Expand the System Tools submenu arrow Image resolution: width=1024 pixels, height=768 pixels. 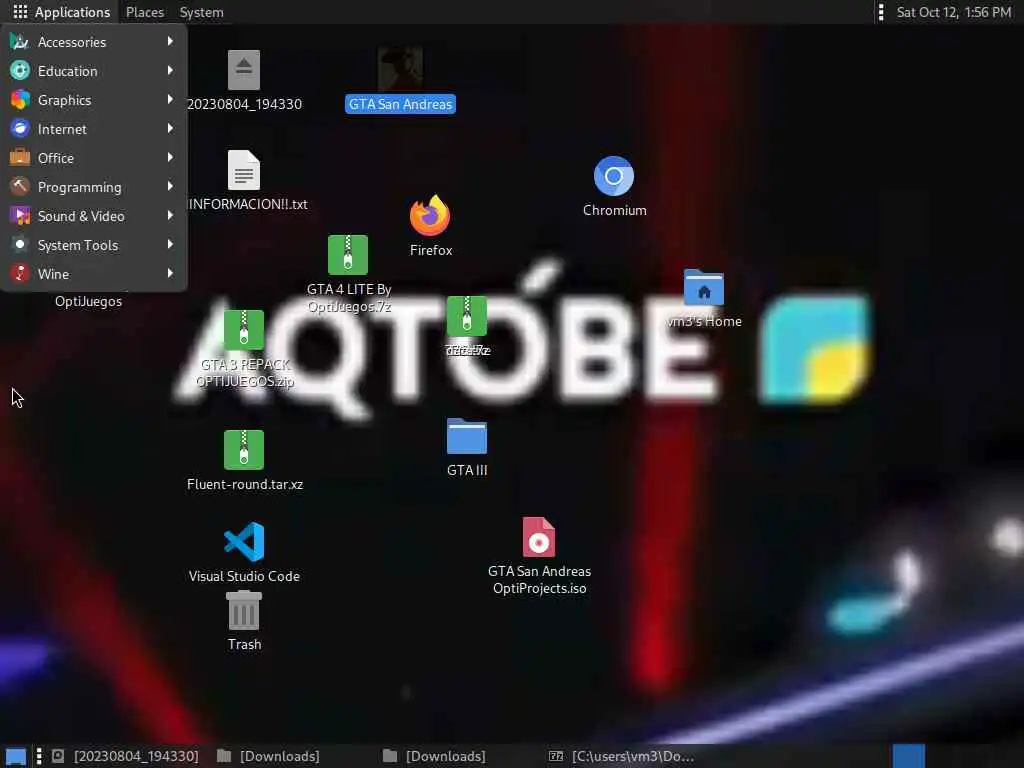[170, 244]
